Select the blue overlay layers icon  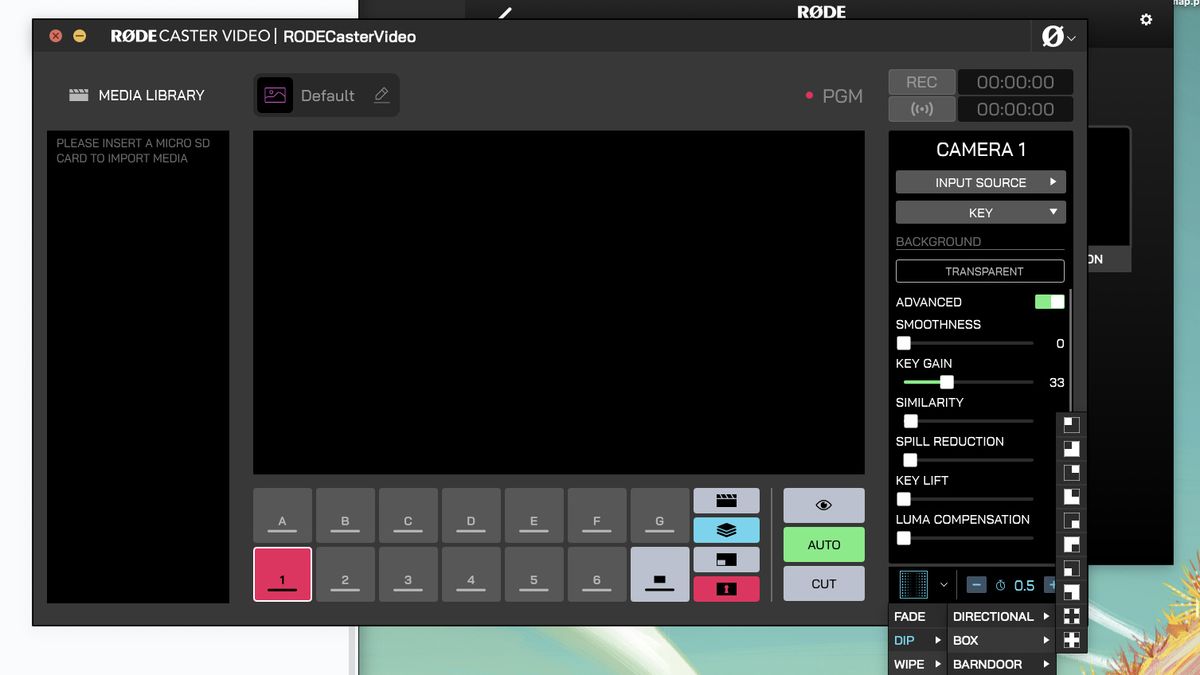pos(726,530)
